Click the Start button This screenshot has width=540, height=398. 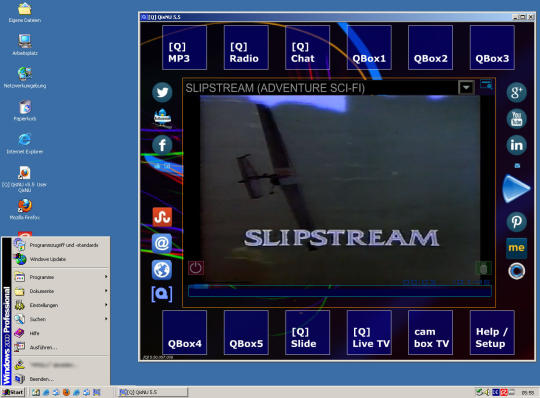coord(13,392)
